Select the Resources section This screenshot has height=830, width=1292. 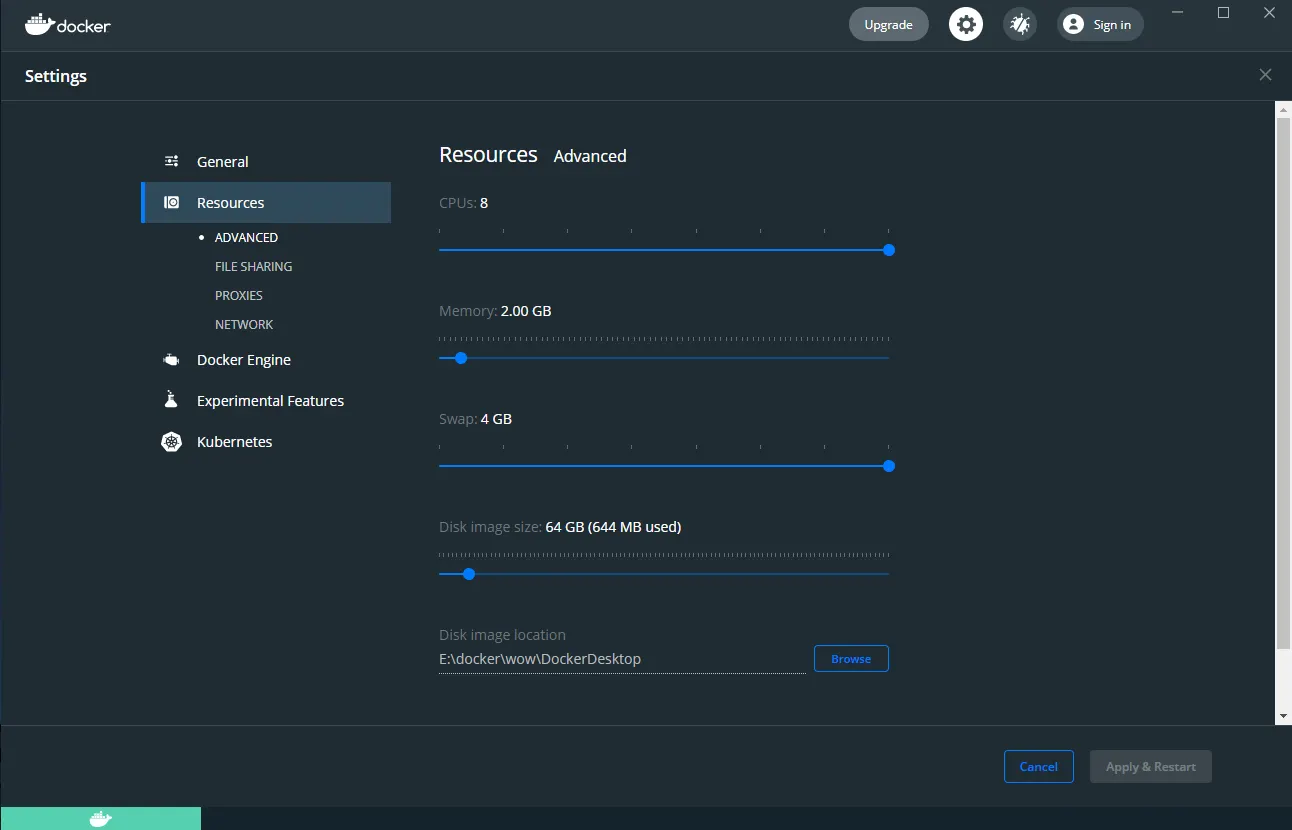(x=266, y=202)
